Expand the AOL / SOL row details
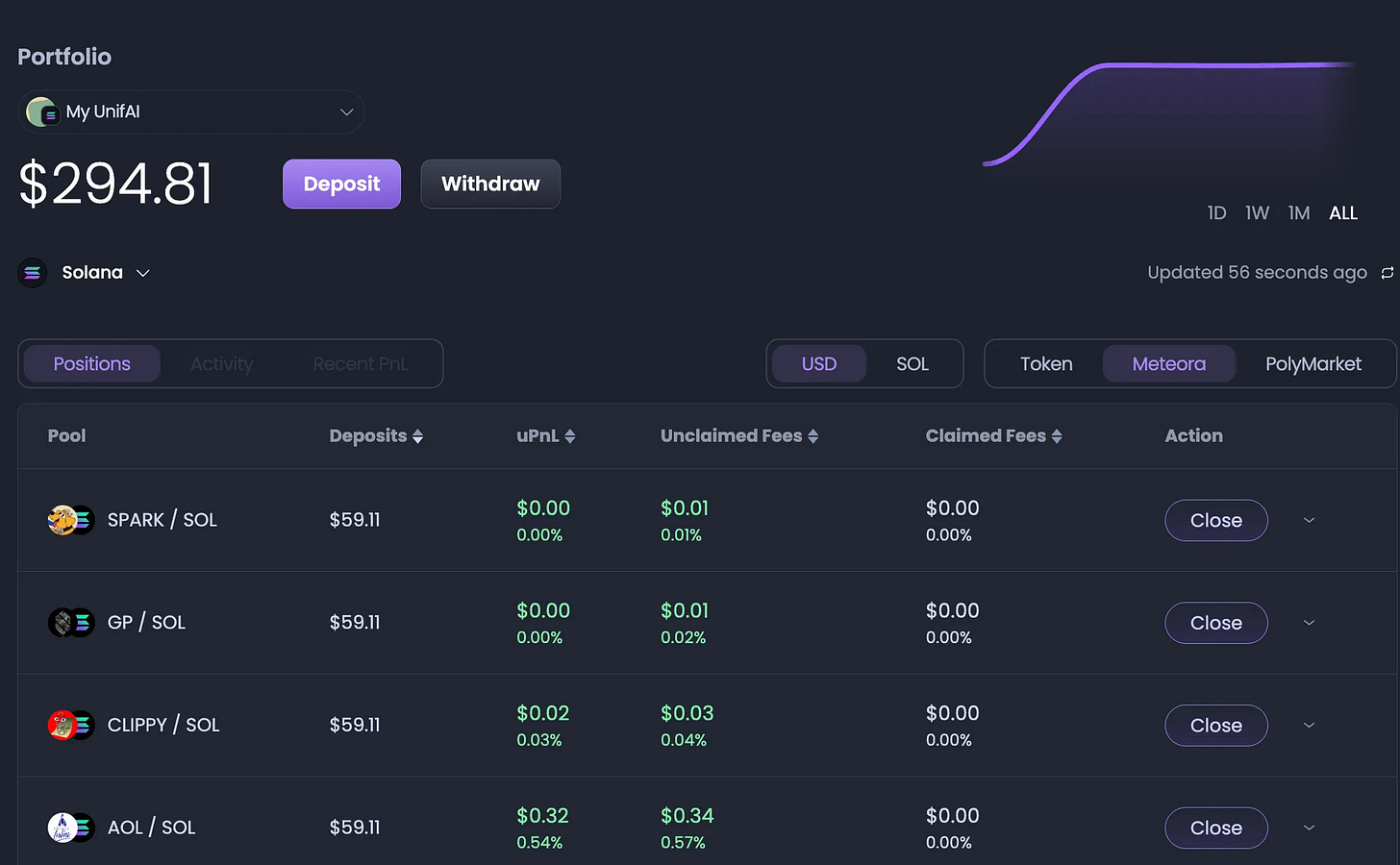Viewport: 1400px width, 865px height. [x=1309, y=828]
